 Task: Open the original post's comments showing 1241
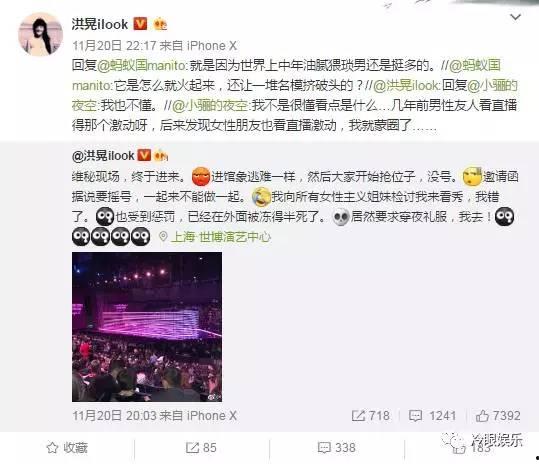432,416
